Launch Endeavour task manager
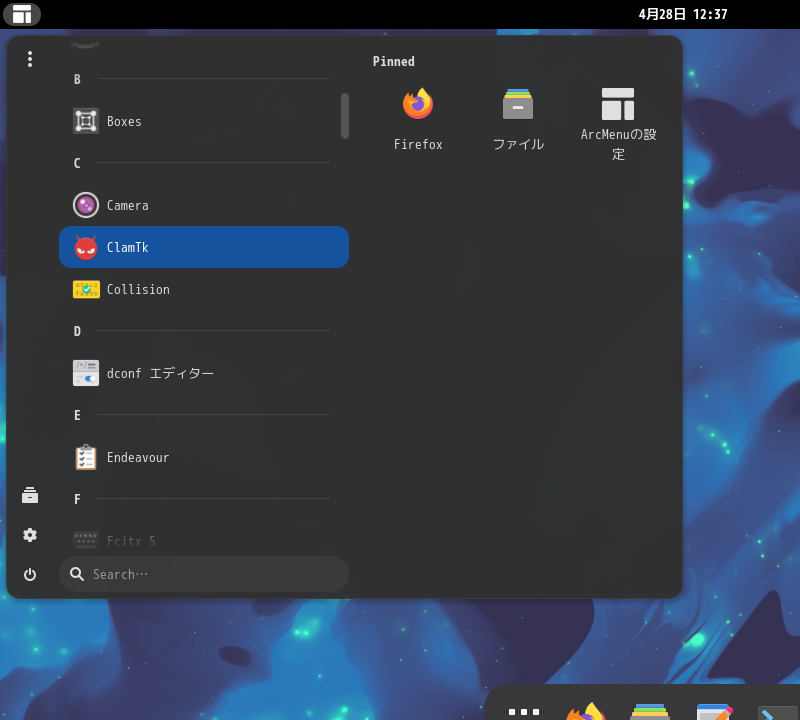 coord(204,457)
